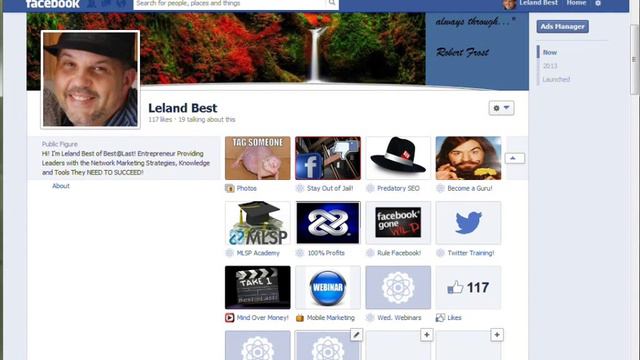
Task: Go to Home in top bar
Action: pyautogui.click(x=576, y=3)
